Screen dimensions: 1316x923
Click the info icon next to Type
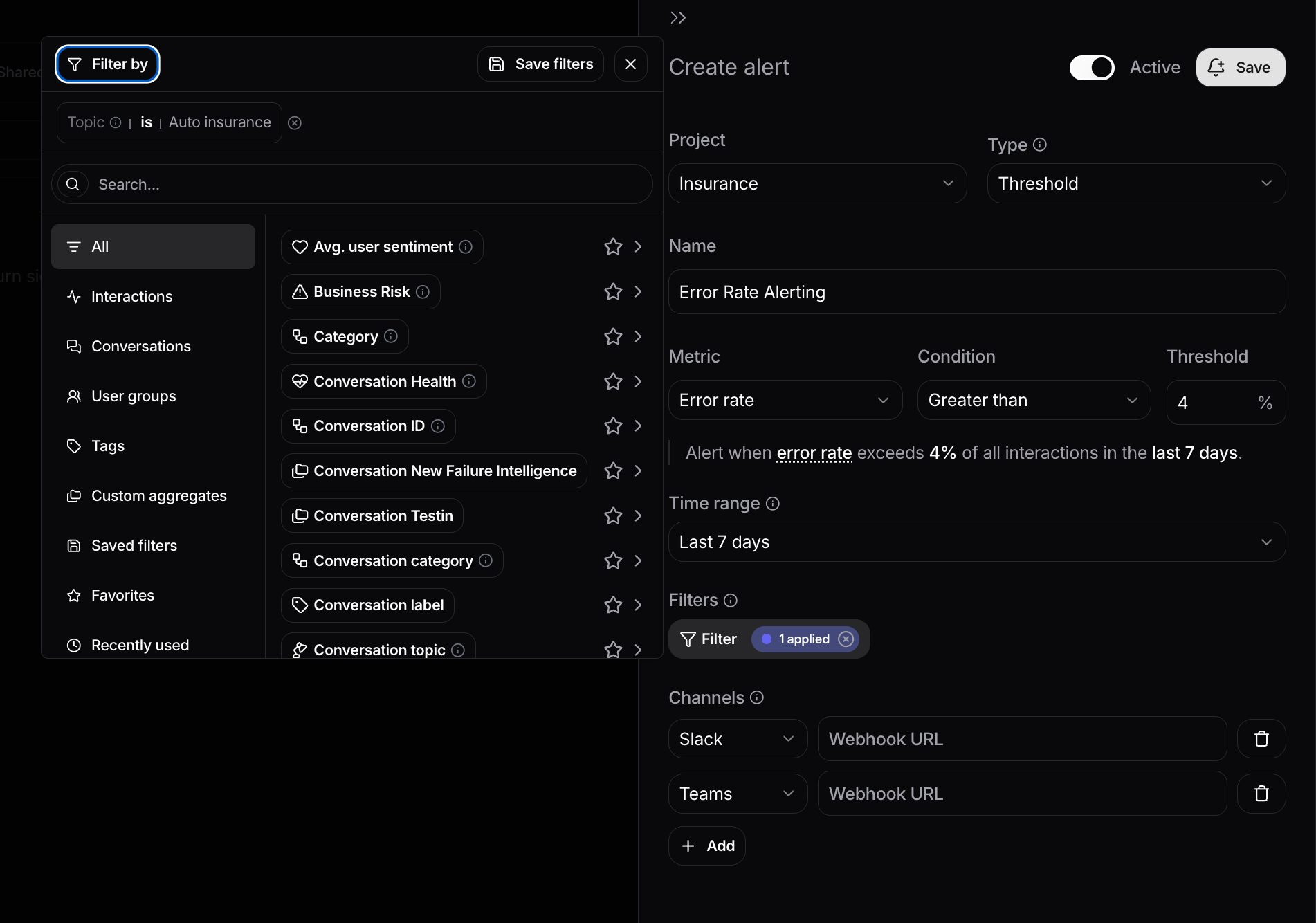point(1039,145)
